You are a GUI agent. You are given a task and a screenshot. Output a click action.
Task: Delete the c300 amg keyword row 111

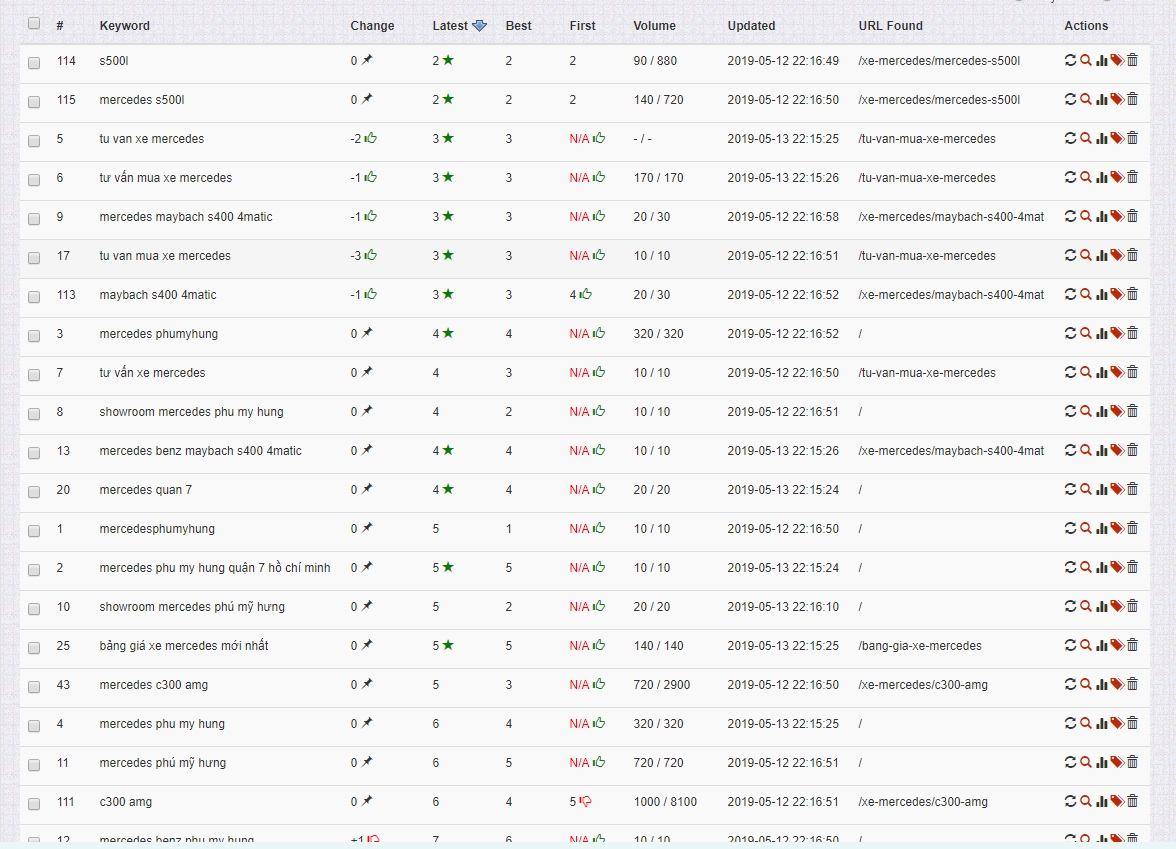(1132, 802)
